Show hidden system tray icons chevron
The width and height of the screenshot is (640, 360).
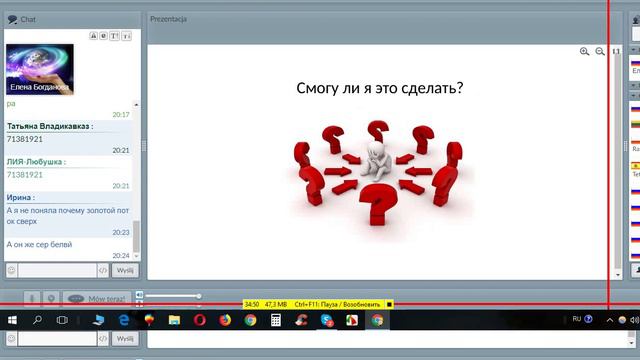(x=609, y=320)
